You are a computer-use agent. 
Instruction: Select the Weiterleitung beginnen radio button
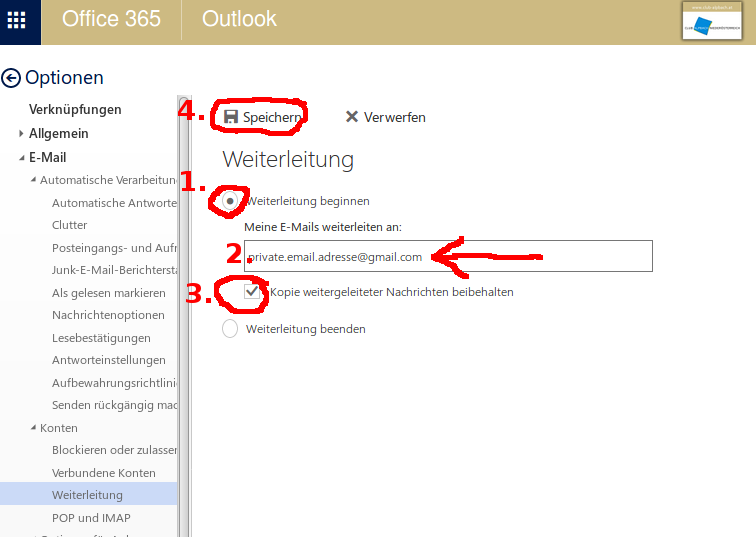coord(230,201)
